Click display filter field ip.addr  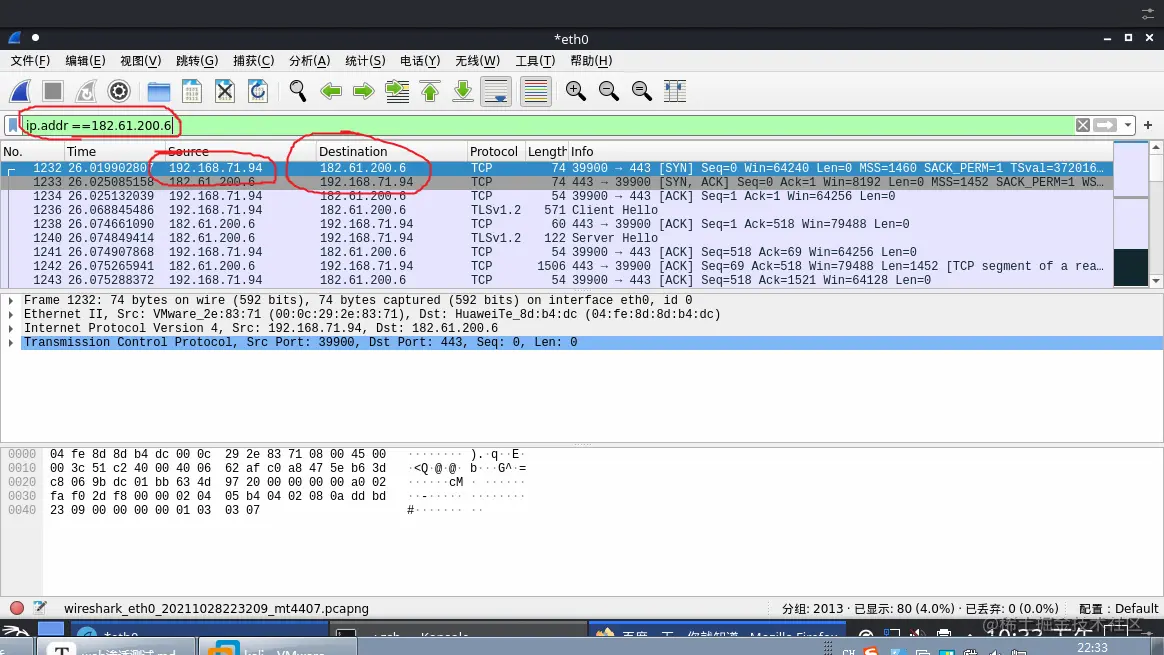point(547,126)
